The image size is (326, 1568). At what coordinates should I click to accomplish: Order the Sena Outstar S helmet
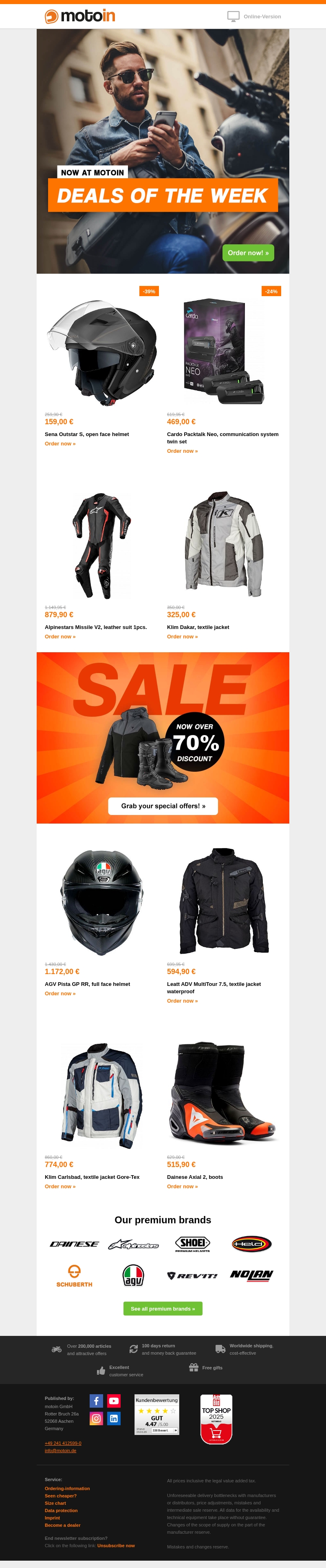(60, 444)
